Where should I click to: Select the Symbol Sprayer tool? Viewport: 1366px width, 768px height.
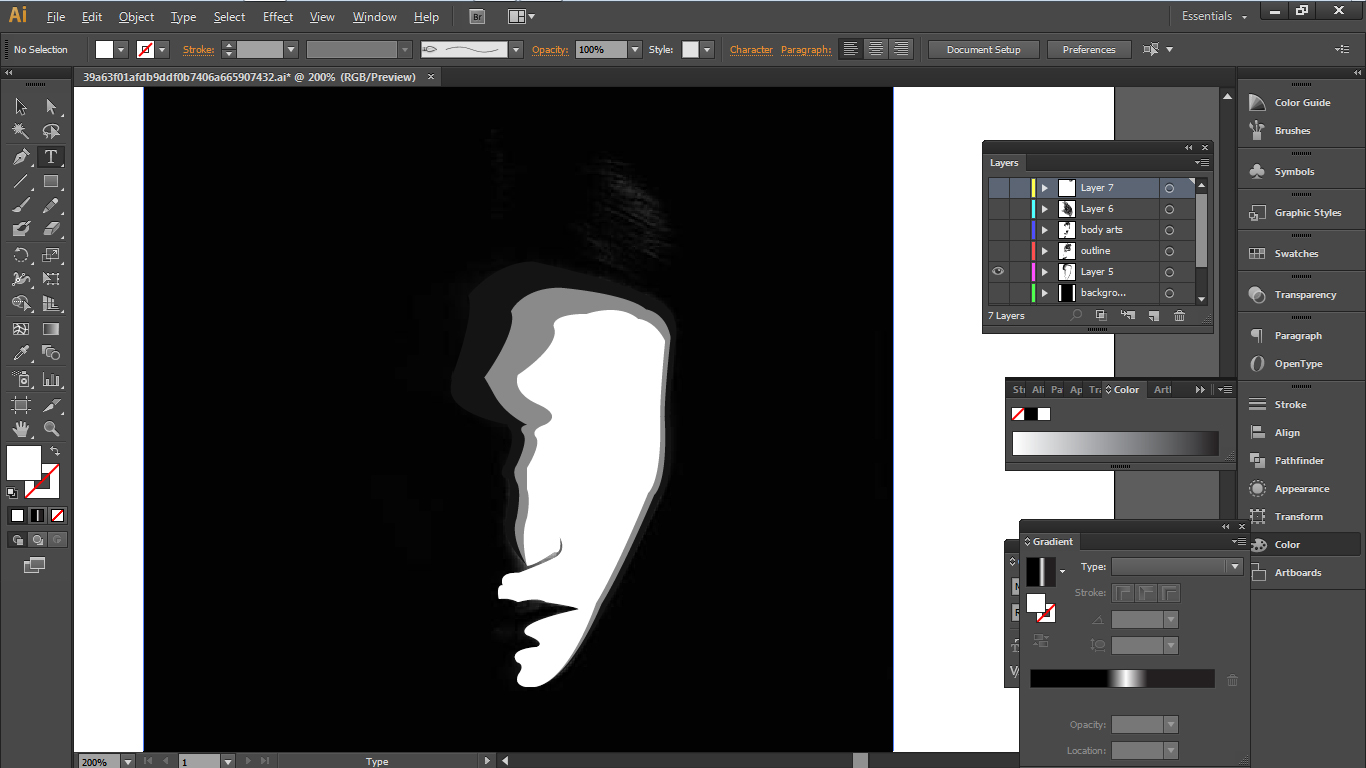click(21, 379)
